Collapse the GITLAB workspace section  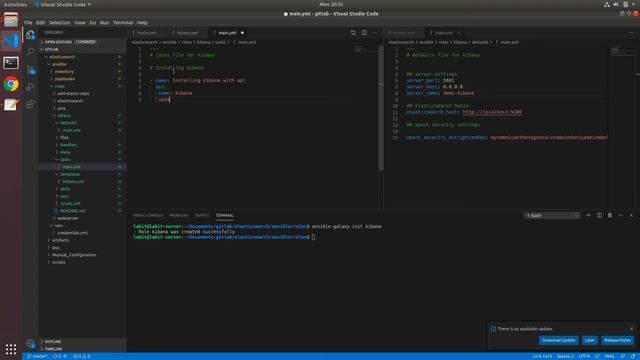pyautogui.click(x=82, y=49)
